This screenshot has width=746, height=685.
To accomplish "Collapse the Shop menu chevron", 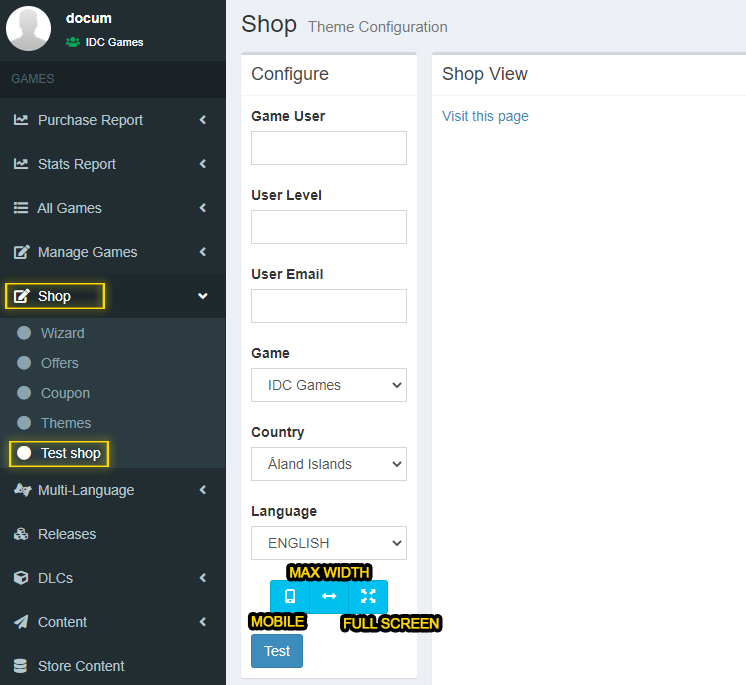I will (x=203, y=296).
